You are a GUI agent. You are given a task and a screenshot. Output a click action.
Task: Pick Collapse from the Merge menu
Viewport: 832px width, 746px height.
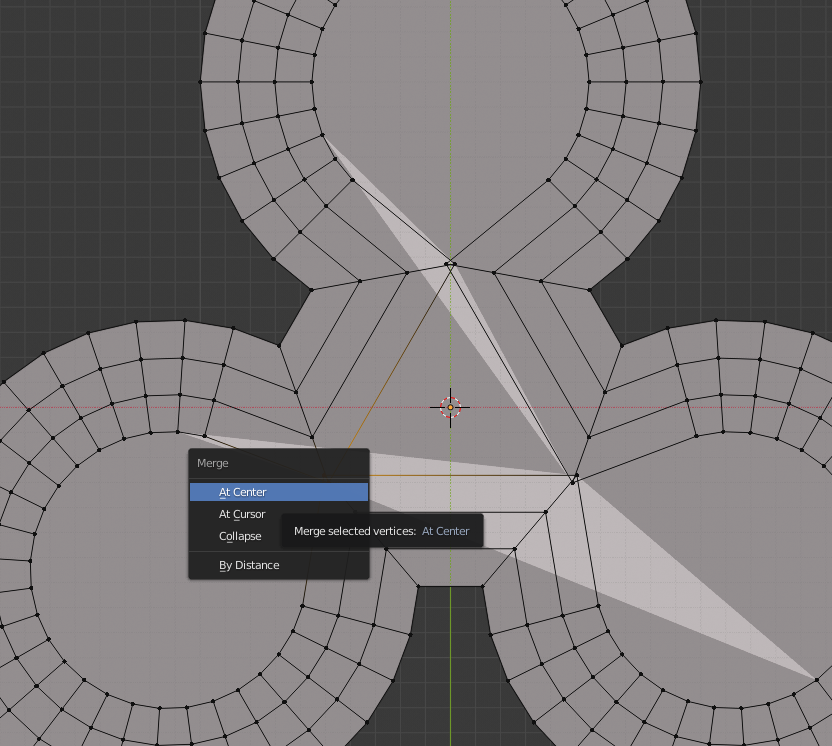240,537
